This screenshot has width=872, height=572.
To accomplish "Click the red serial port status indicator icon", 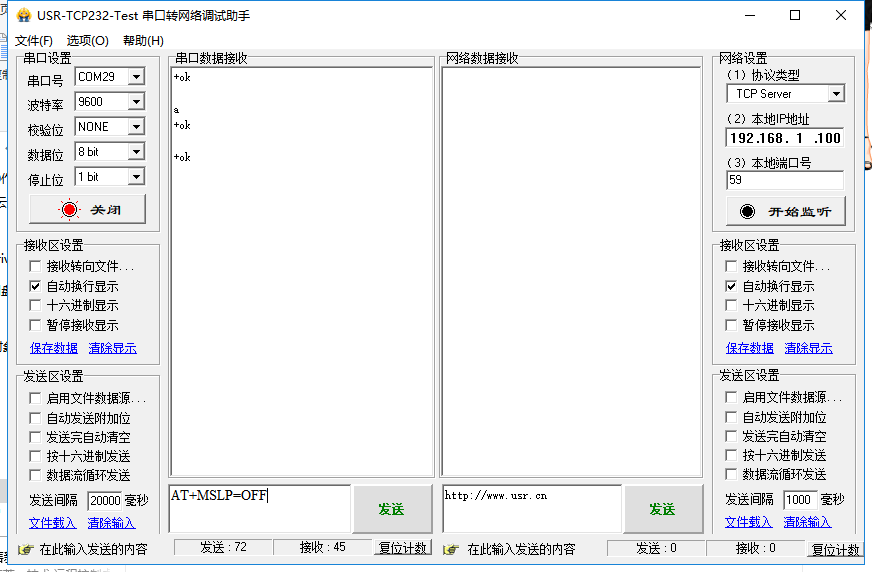I will (x=70, y=210).
